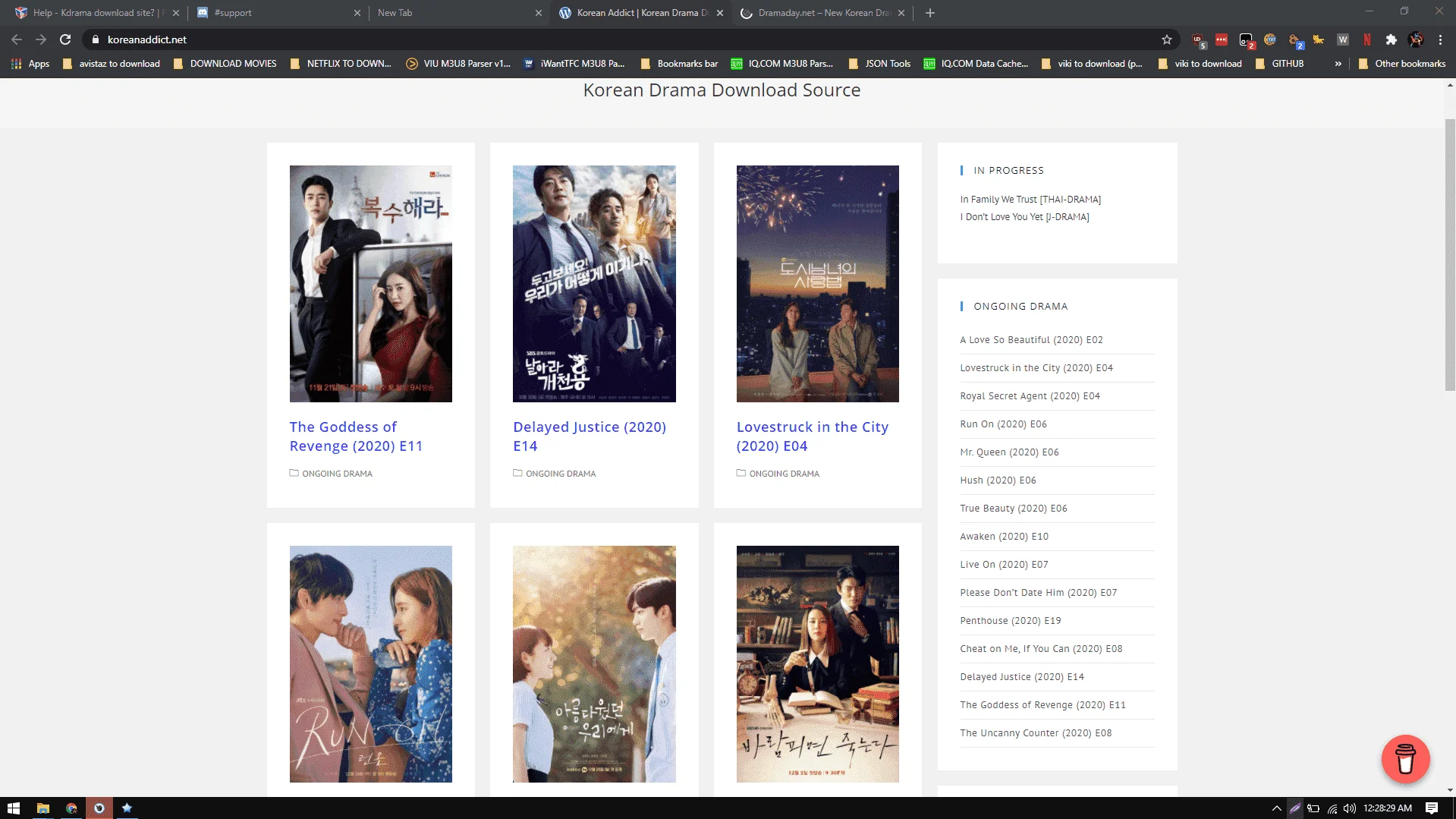Open the VIU M3U8 Parser bookmark
The width and height of the screenshot is (1456, 819).
tap(459, 64)
